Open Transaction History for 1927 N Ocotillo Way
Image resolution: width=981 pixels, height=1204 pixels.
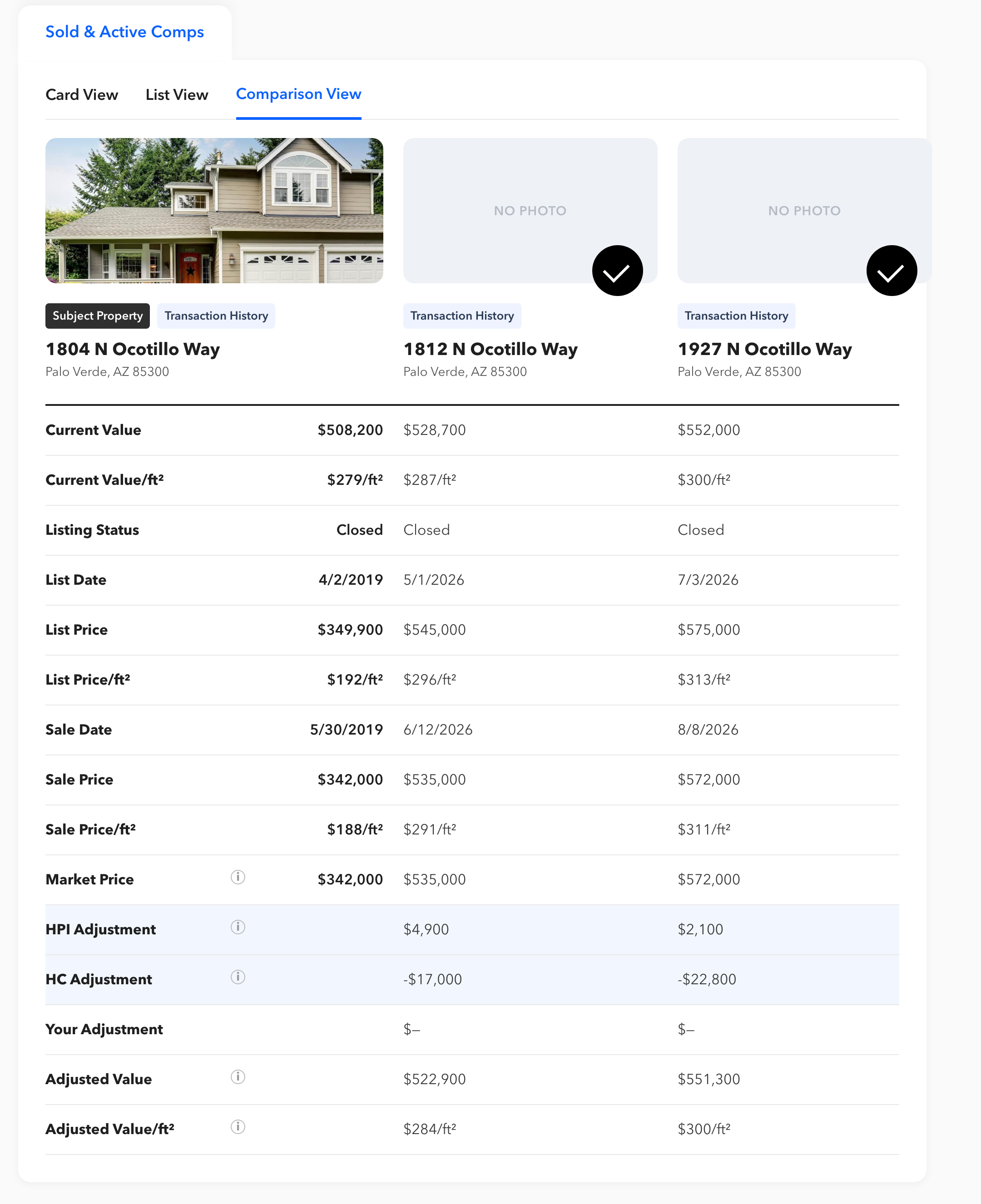[x=736, y=316]
